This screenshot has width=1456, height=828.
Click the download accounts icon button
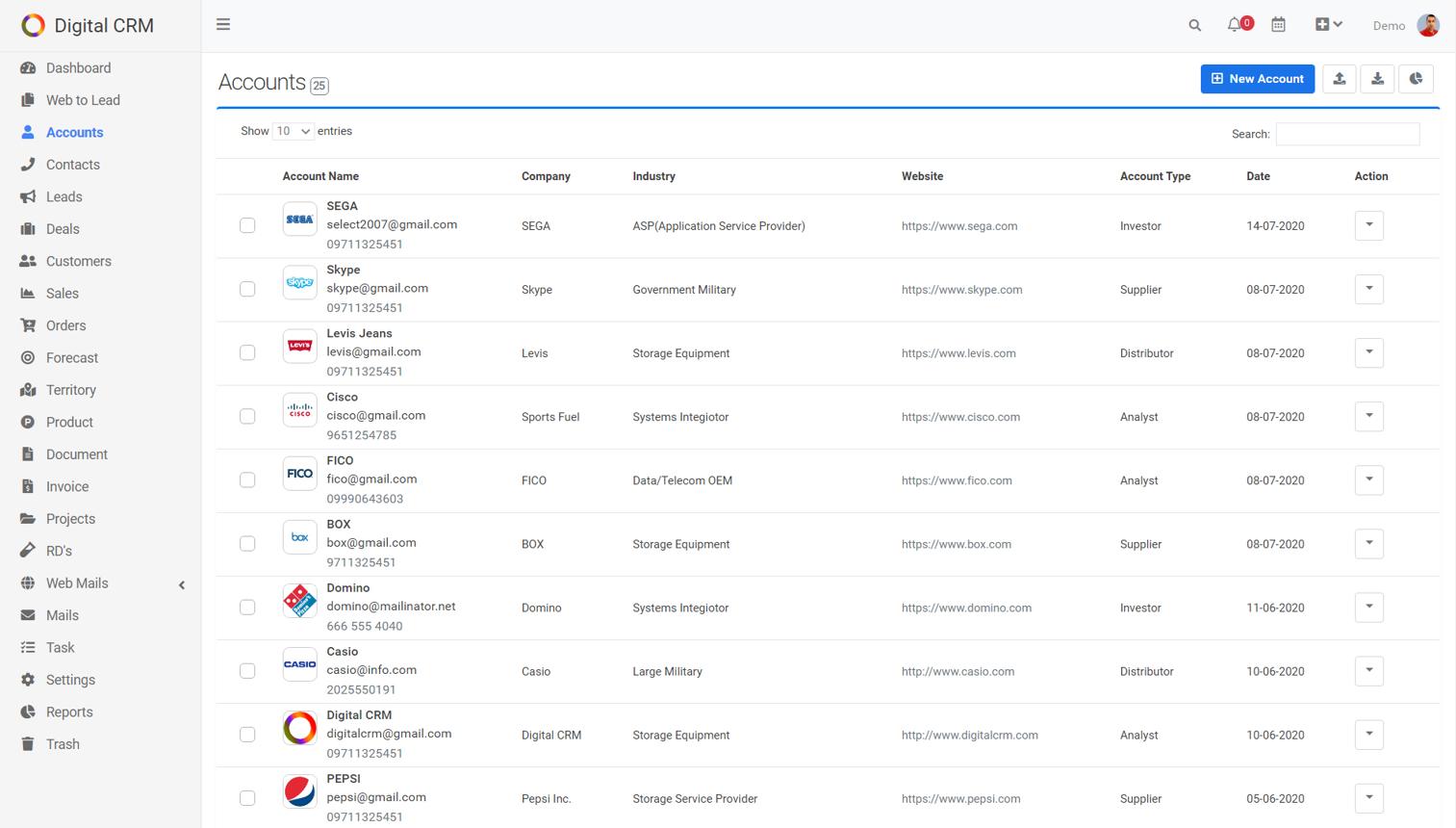click(x=1378, y=79)
